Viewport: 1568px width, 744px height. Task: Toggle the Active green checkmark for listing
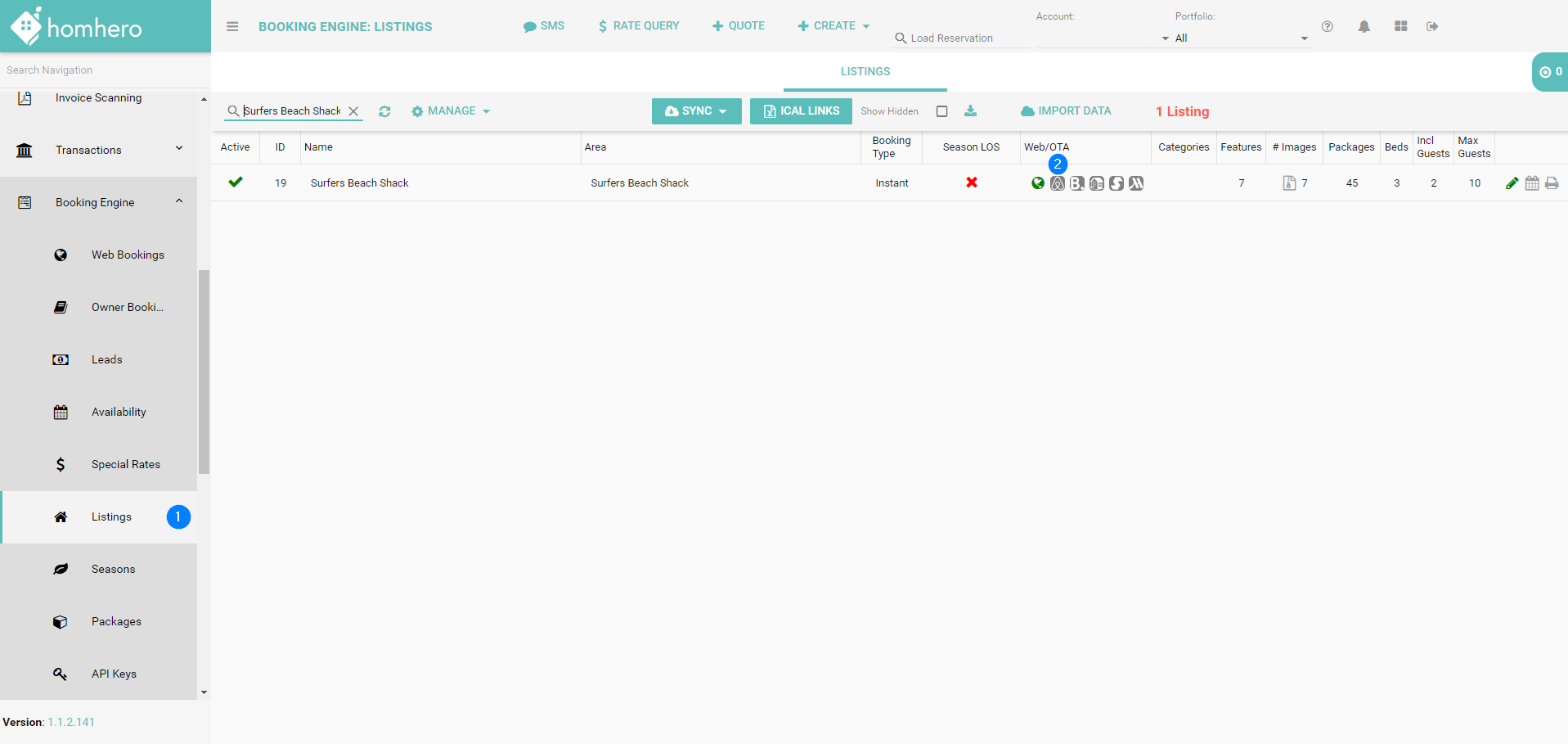236,183
